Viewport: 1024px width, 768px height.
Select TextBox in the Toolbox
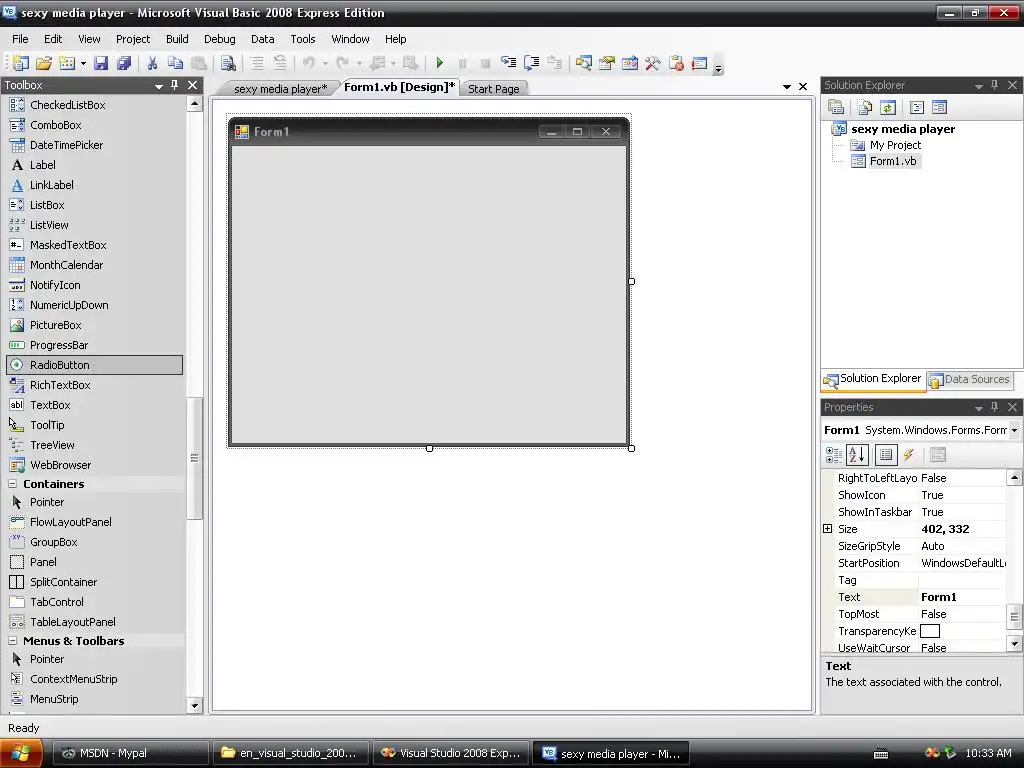(x=95, y=405)
